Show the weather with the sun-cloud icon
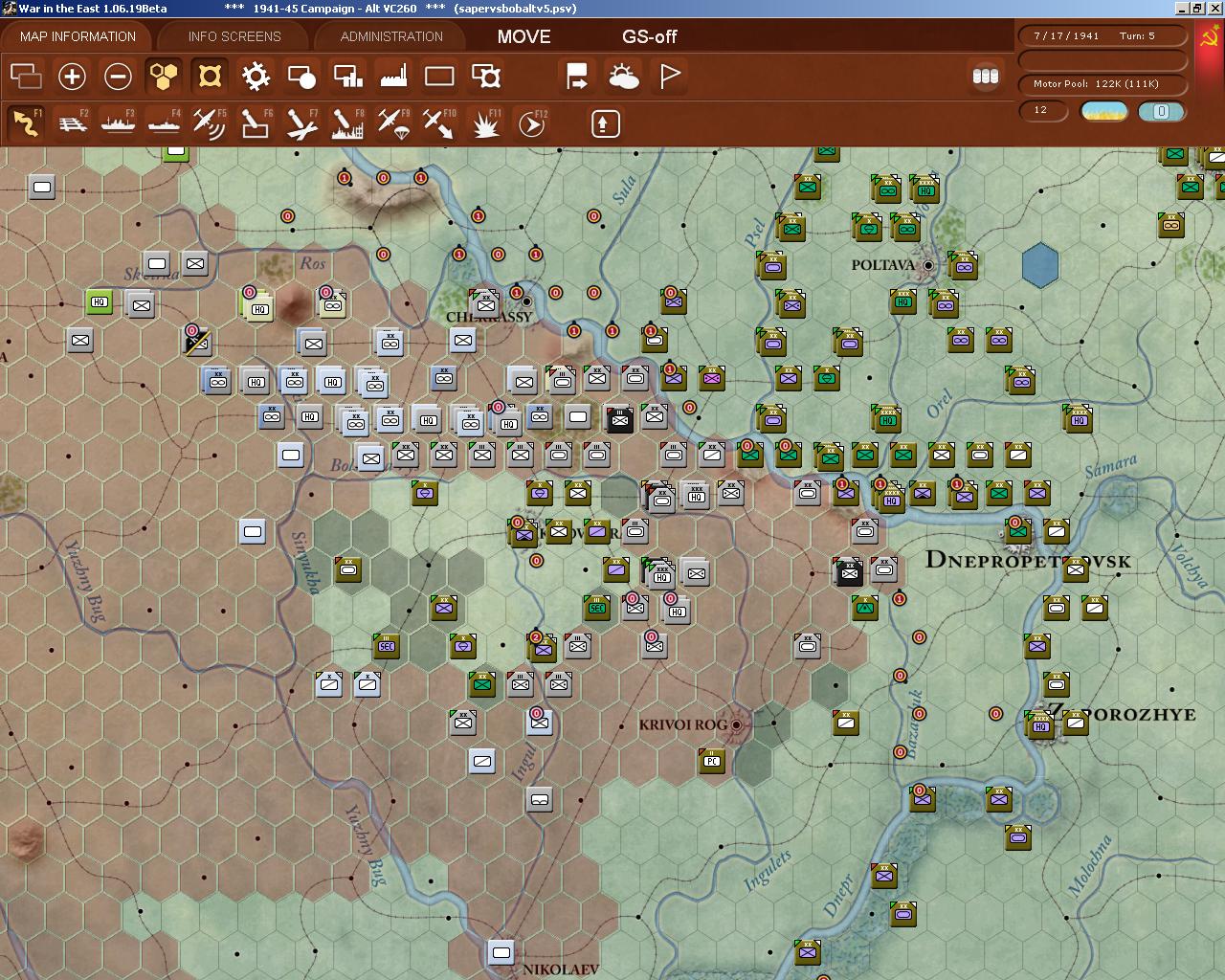Viewport: 1225px width, 980px height. point(624,76)
